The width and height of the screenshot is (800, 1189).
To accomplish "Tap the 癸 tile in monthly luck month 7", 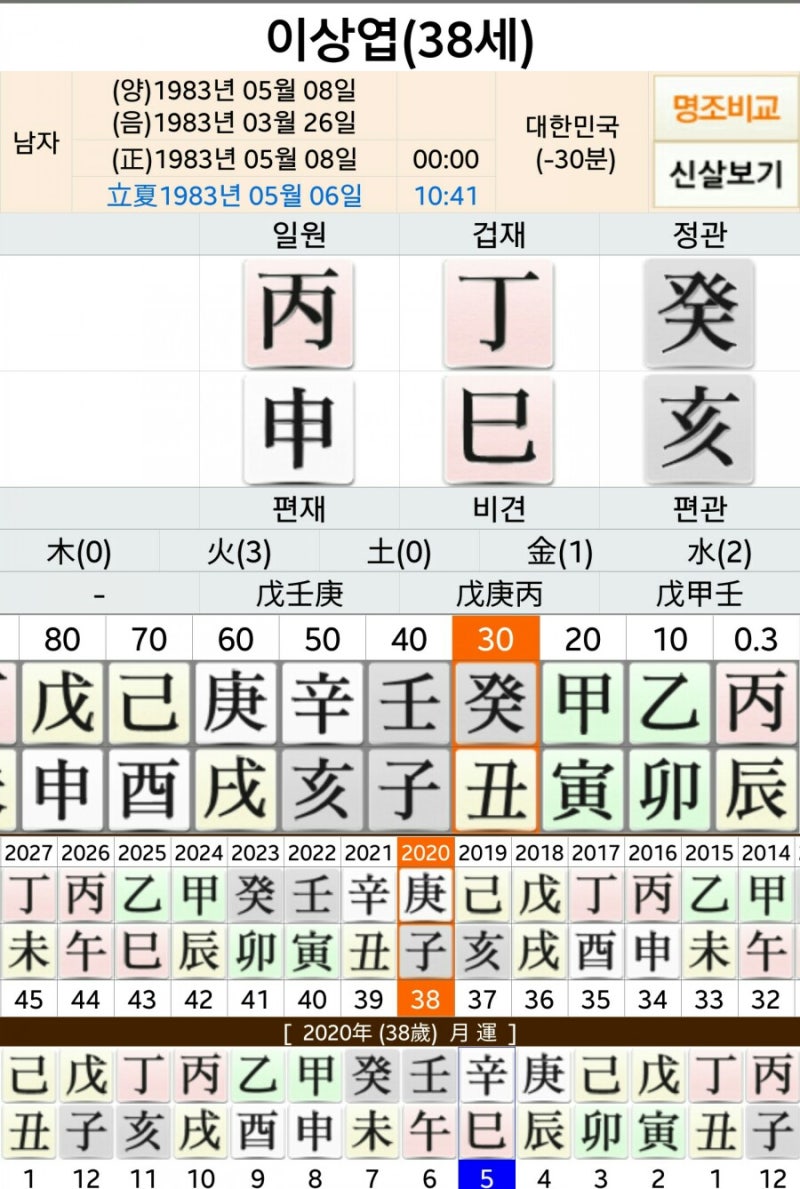I will point(372,1074).
